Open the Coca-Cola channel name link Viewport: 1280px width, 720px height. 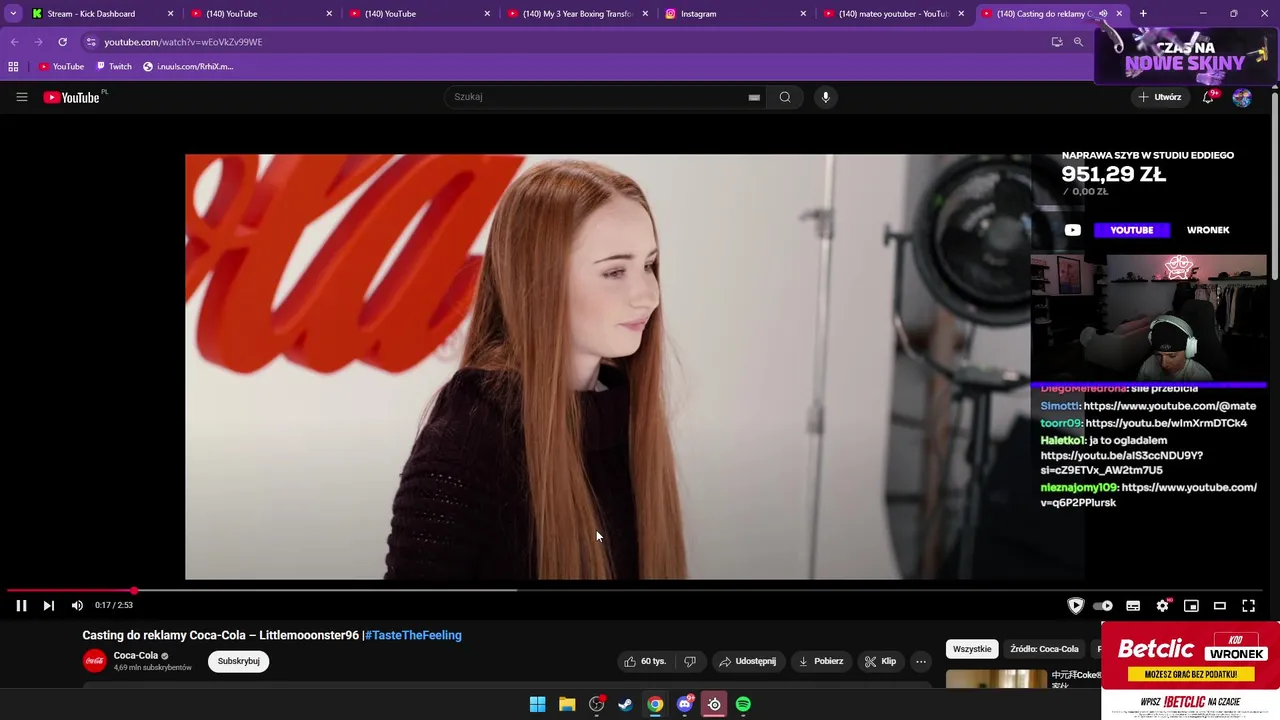click(x=136, y=656)
